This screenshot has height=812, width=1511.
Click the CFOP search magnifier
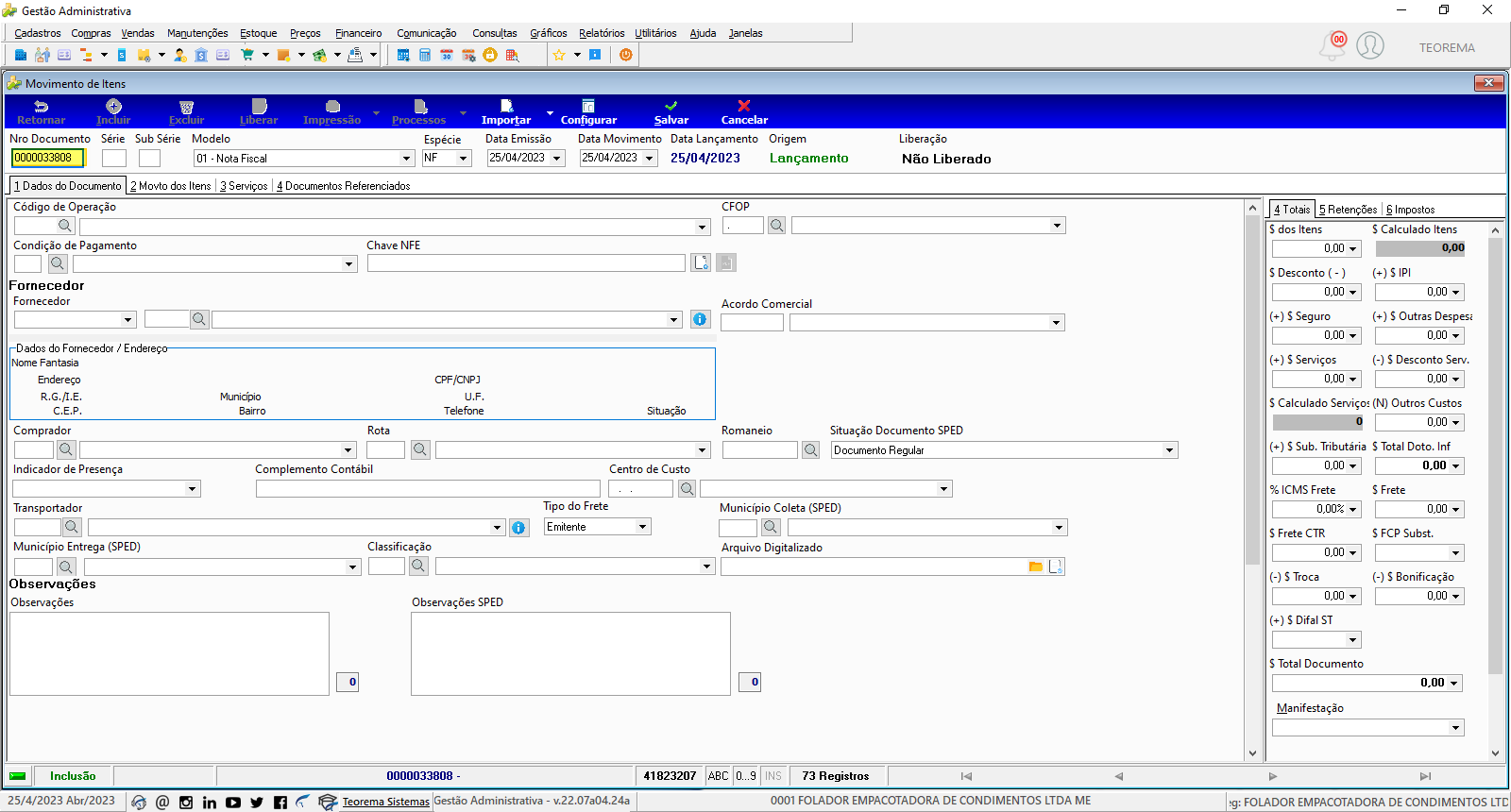coord(776,226)
